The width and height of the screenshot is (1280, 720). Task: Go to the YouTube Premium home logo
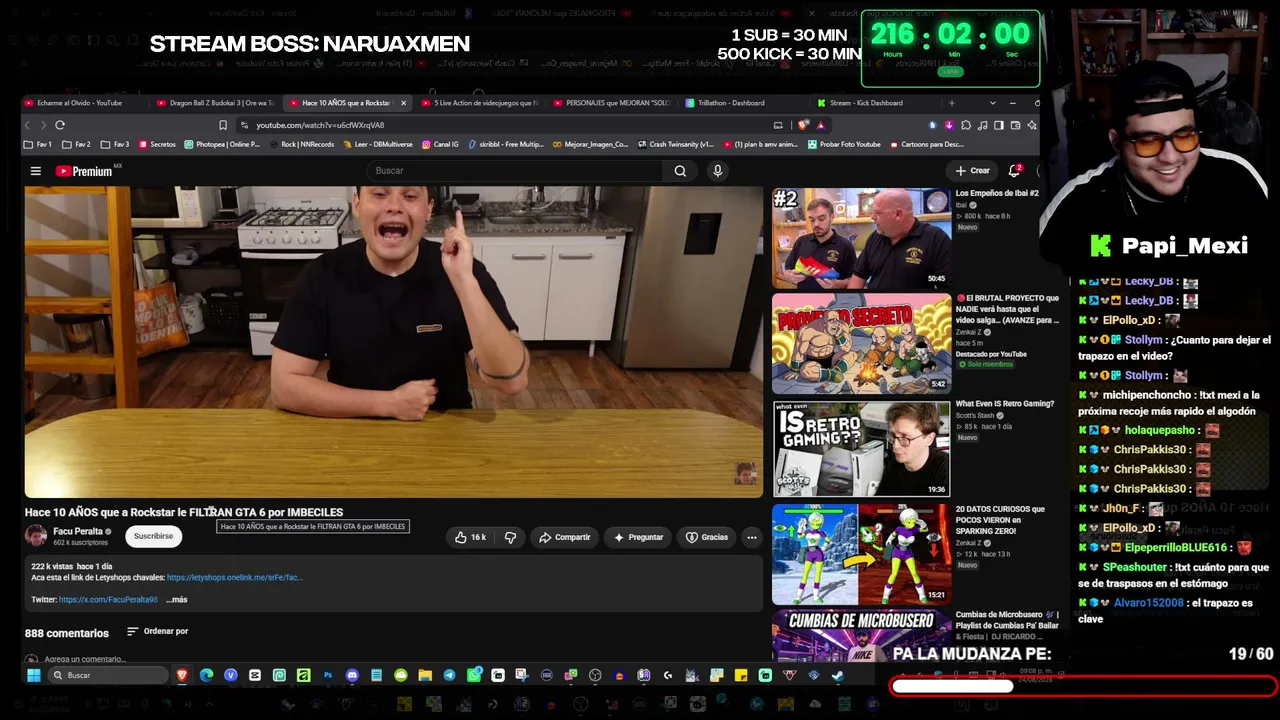(x=84, y=171)
